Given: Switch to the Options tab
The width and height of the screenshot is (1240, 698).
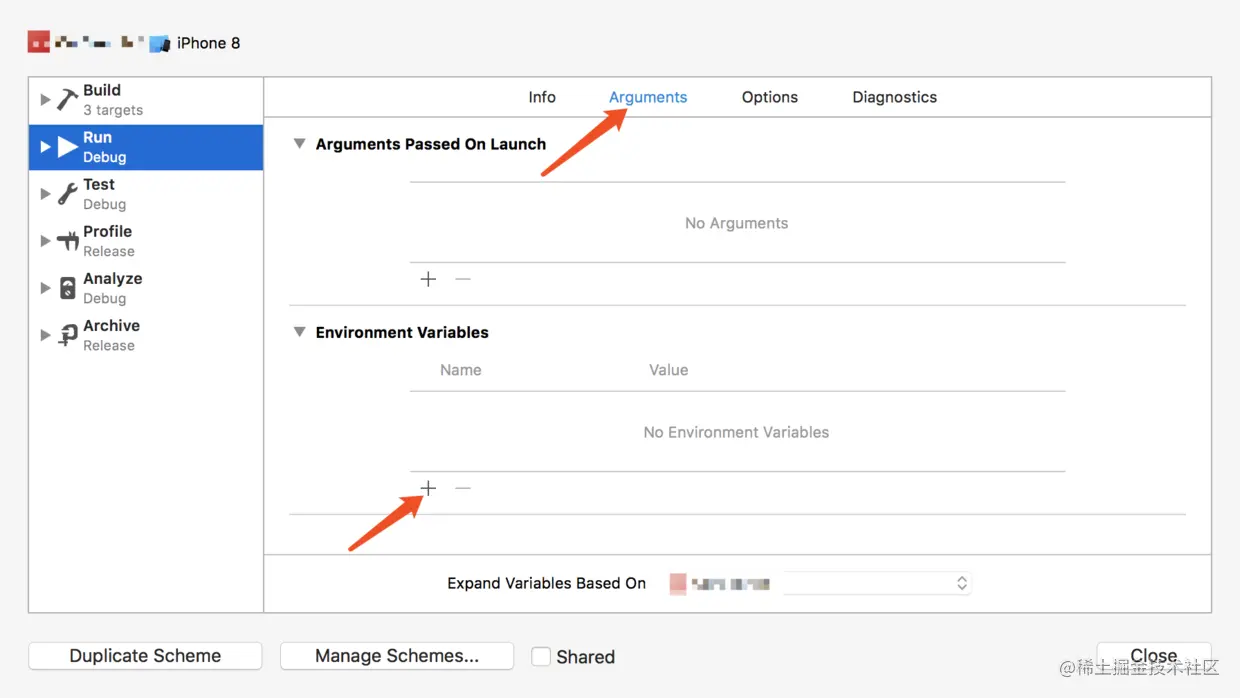Looking at the screenshot, I should 769,97.
